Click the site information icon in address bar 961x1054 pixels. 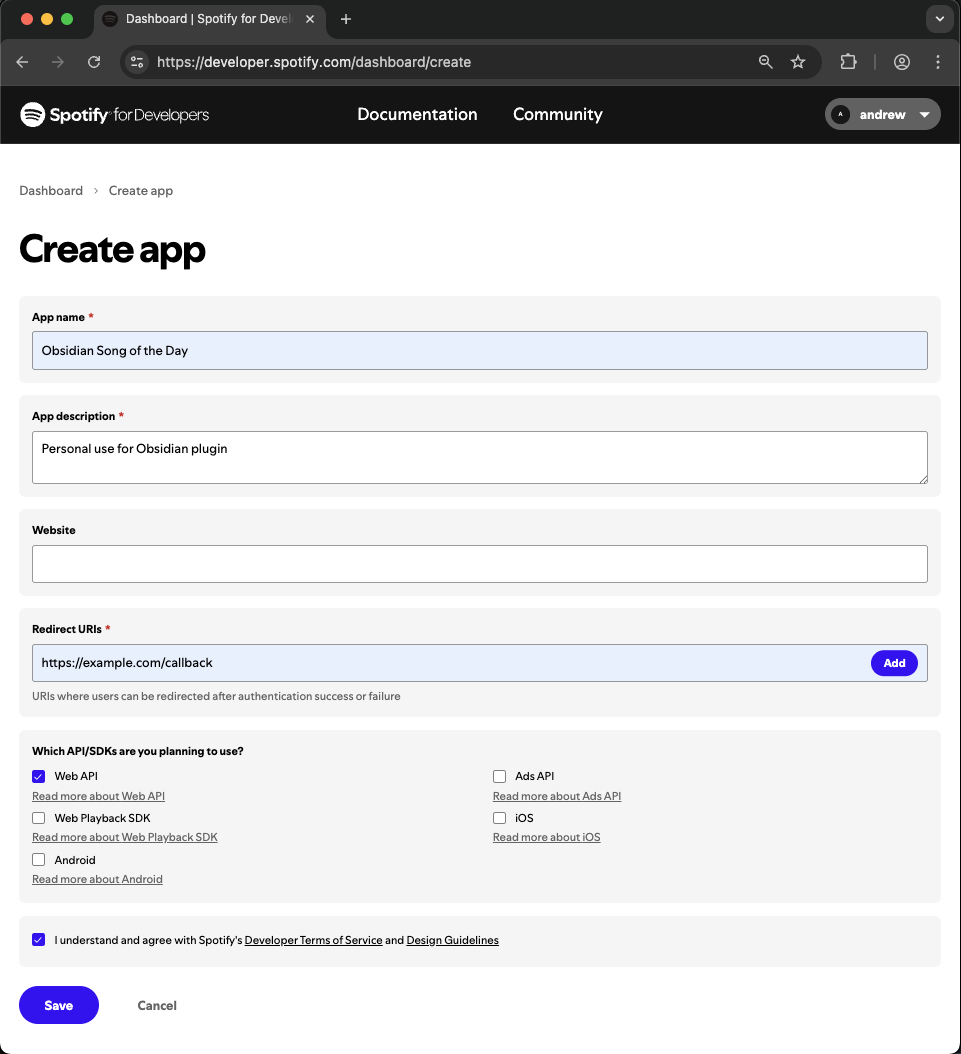[x=135, y=62]
